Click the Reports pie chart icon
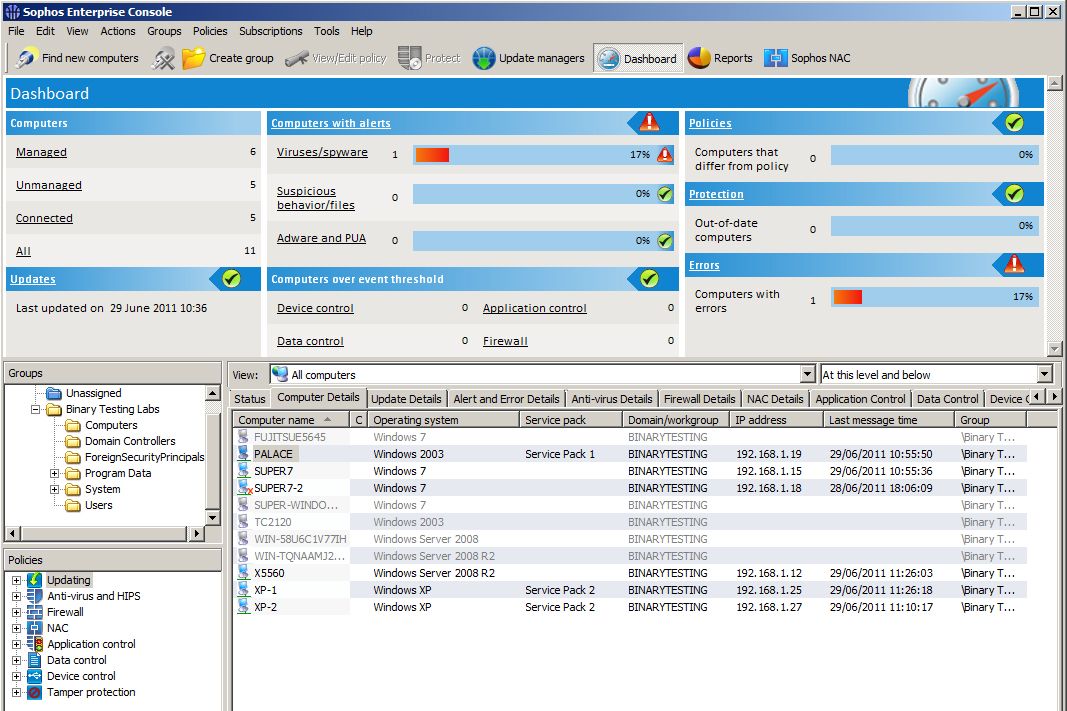 pyautogui.click(x=699, y=59)
